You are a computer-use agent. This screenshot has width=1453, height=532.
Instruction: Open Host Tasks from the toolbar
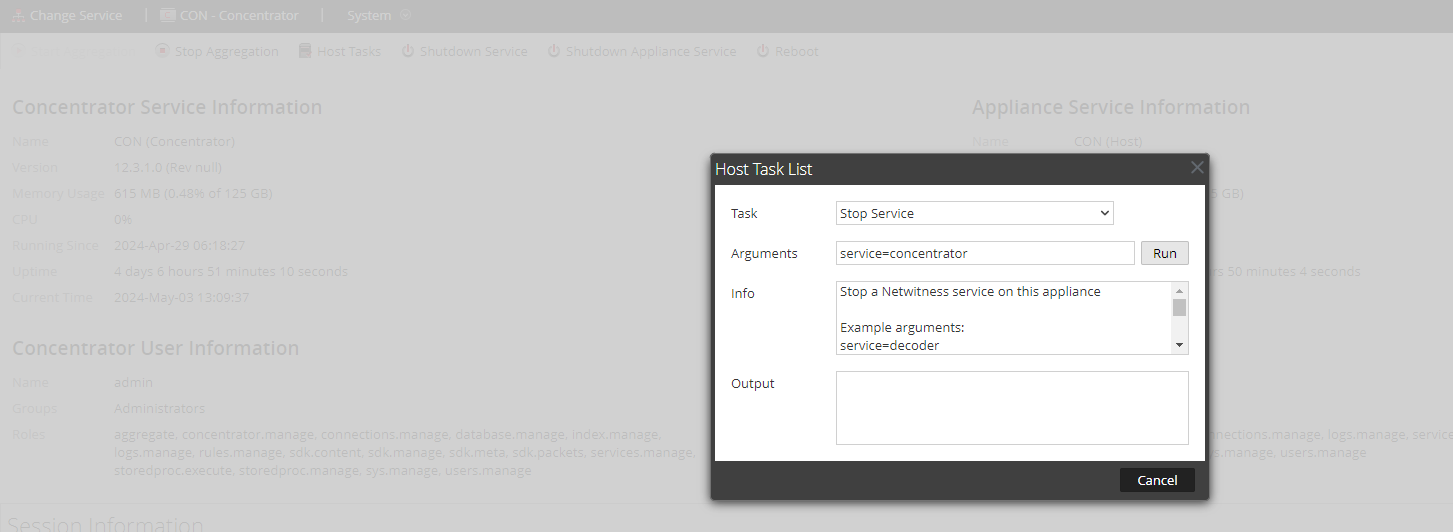point(339,51)
